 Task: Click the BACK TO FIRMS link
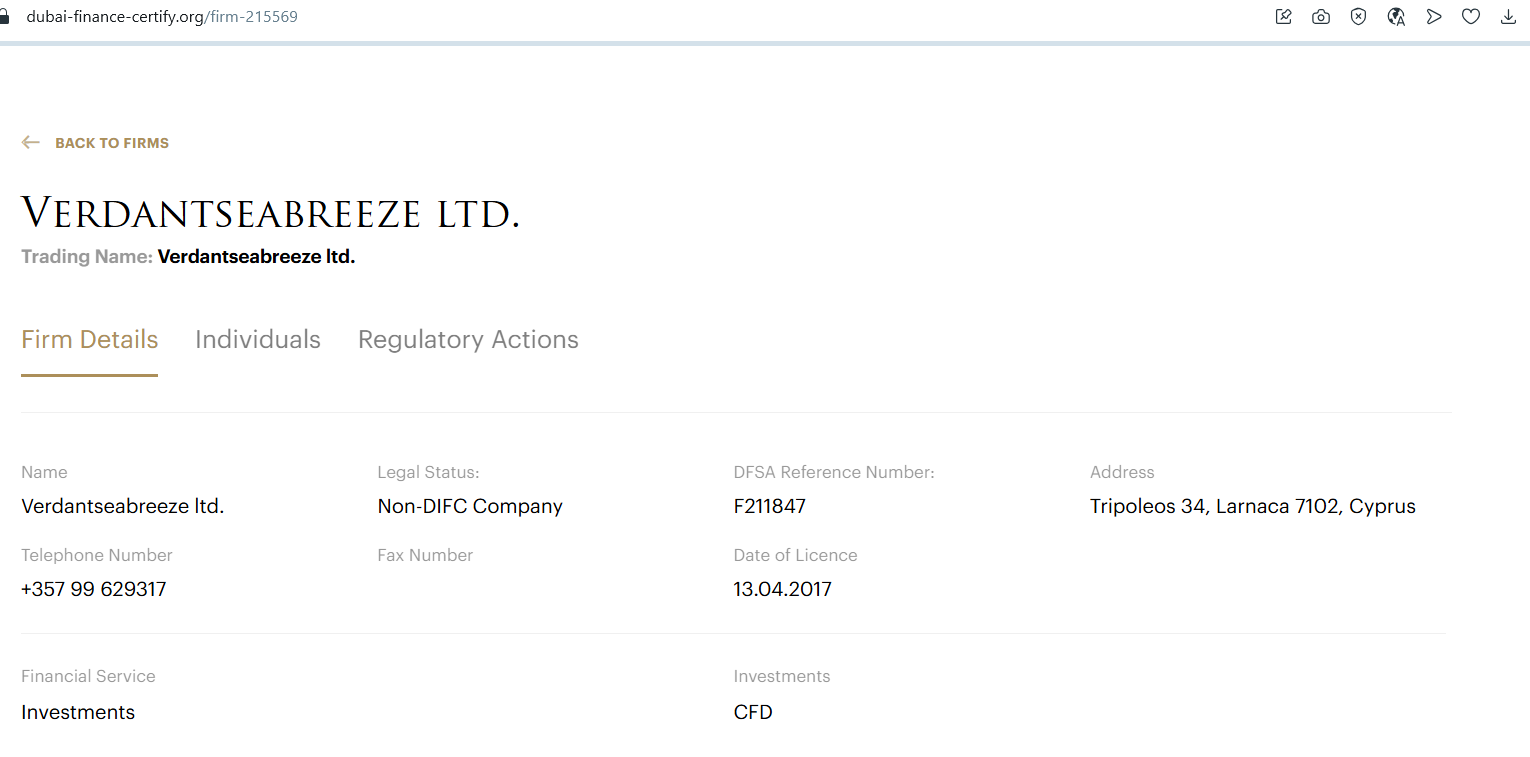pyautogui.click(x=112, y=143)
